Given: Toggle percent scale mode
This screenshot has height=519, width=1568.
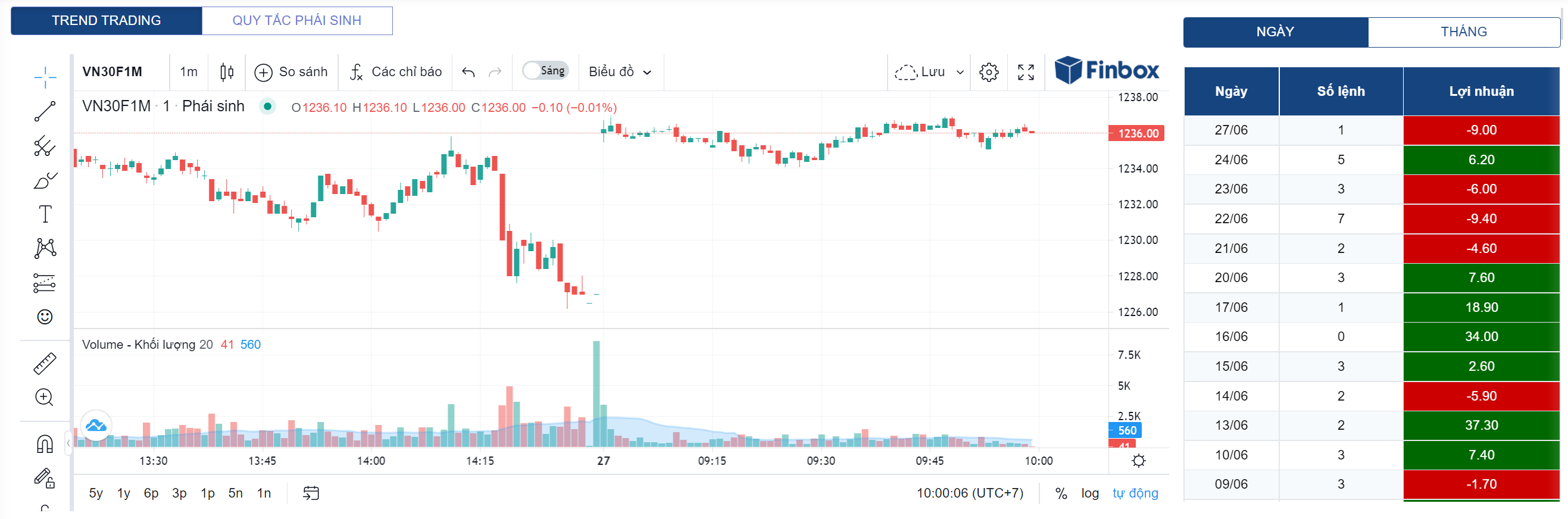Looking at the screenshot, I should coord(1061,493).
